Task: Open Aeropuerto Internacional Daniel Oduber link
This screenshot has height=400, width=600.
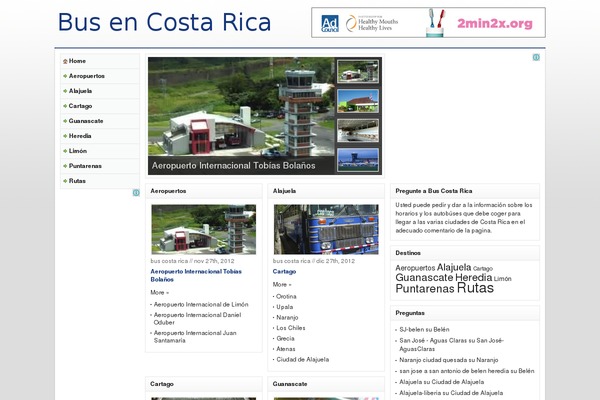Action: point(197,319)
